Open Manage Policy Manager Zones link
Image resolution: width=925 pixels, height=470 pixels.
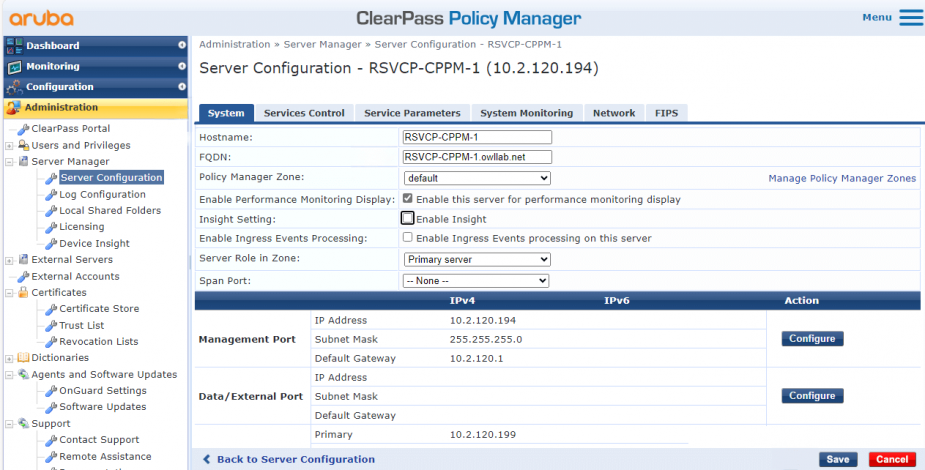842,178
